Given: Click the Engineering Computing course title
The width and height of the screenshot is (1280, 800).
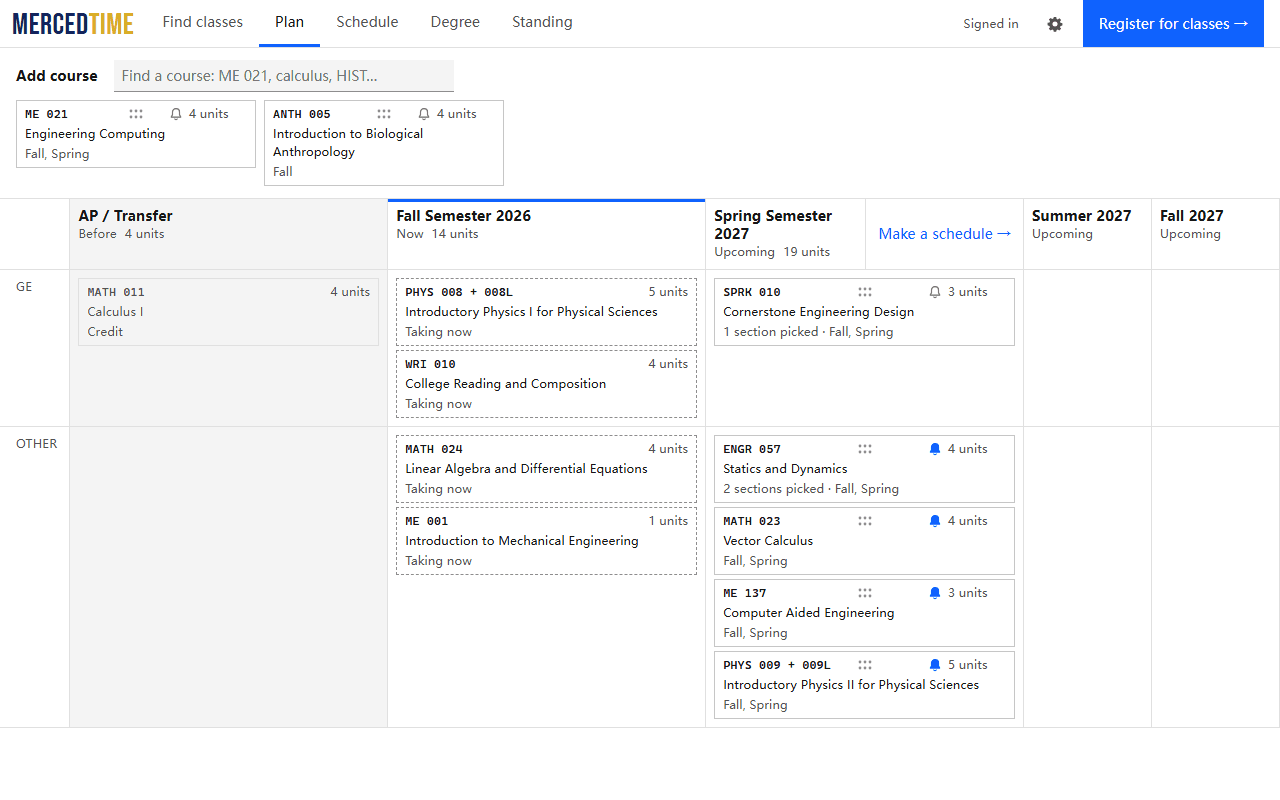Looking at the screenshot, I should click(95, 134).
